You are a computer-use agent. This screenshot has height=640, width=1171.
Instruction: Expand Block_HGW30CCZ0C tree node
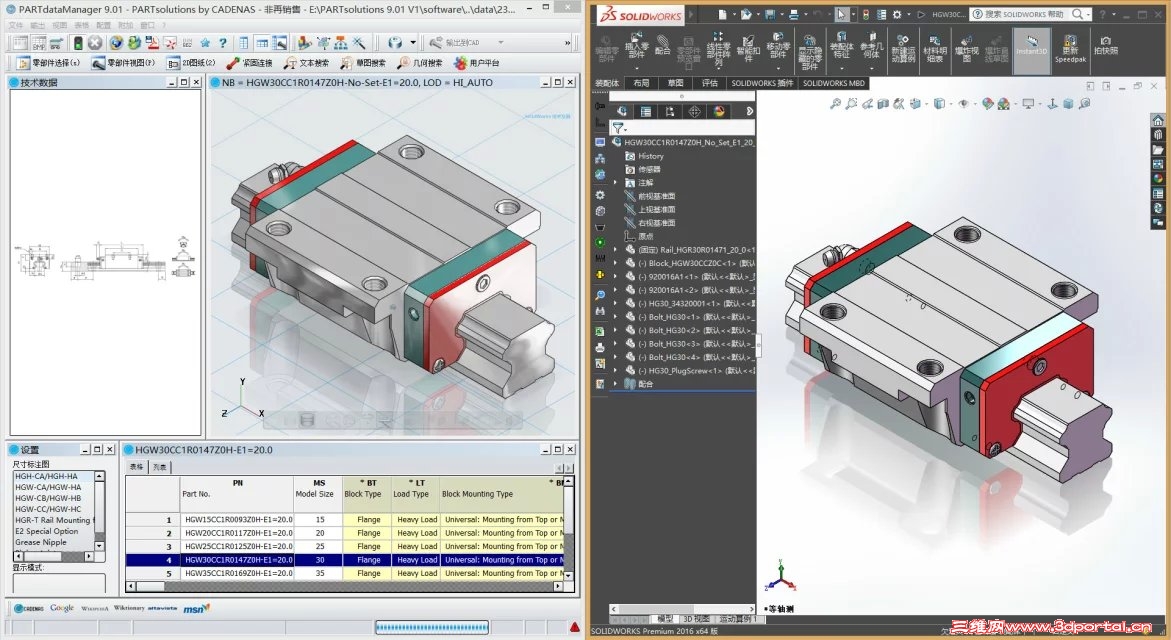tap(616, 263)
